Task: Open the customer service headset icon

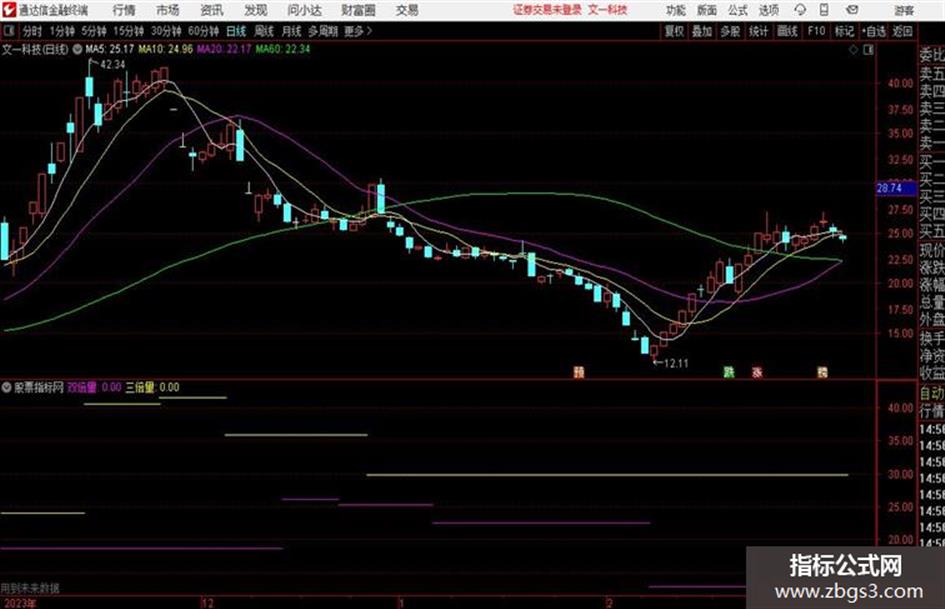Action: tap(800, 10)
